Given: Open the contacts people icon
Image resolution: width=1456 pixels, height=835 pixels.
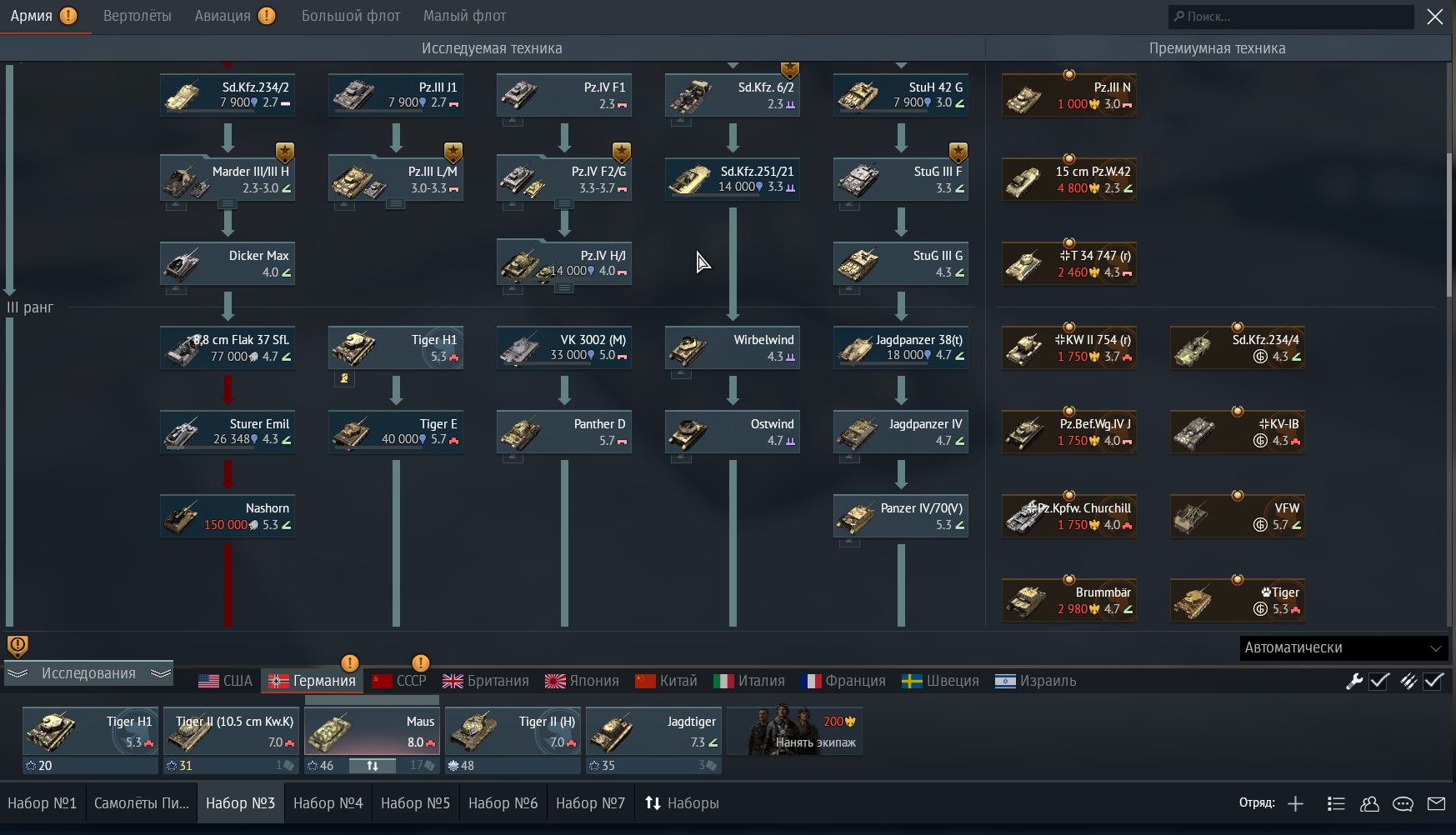Looking at the screenshot, I should pyautogui.click(x=1369, y=803).
